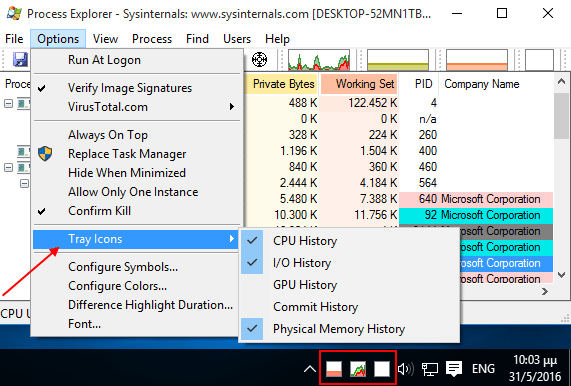This screenshot has height=386, width=571.
Task: Collapse the top process tree node
Action: pos(8,103)
